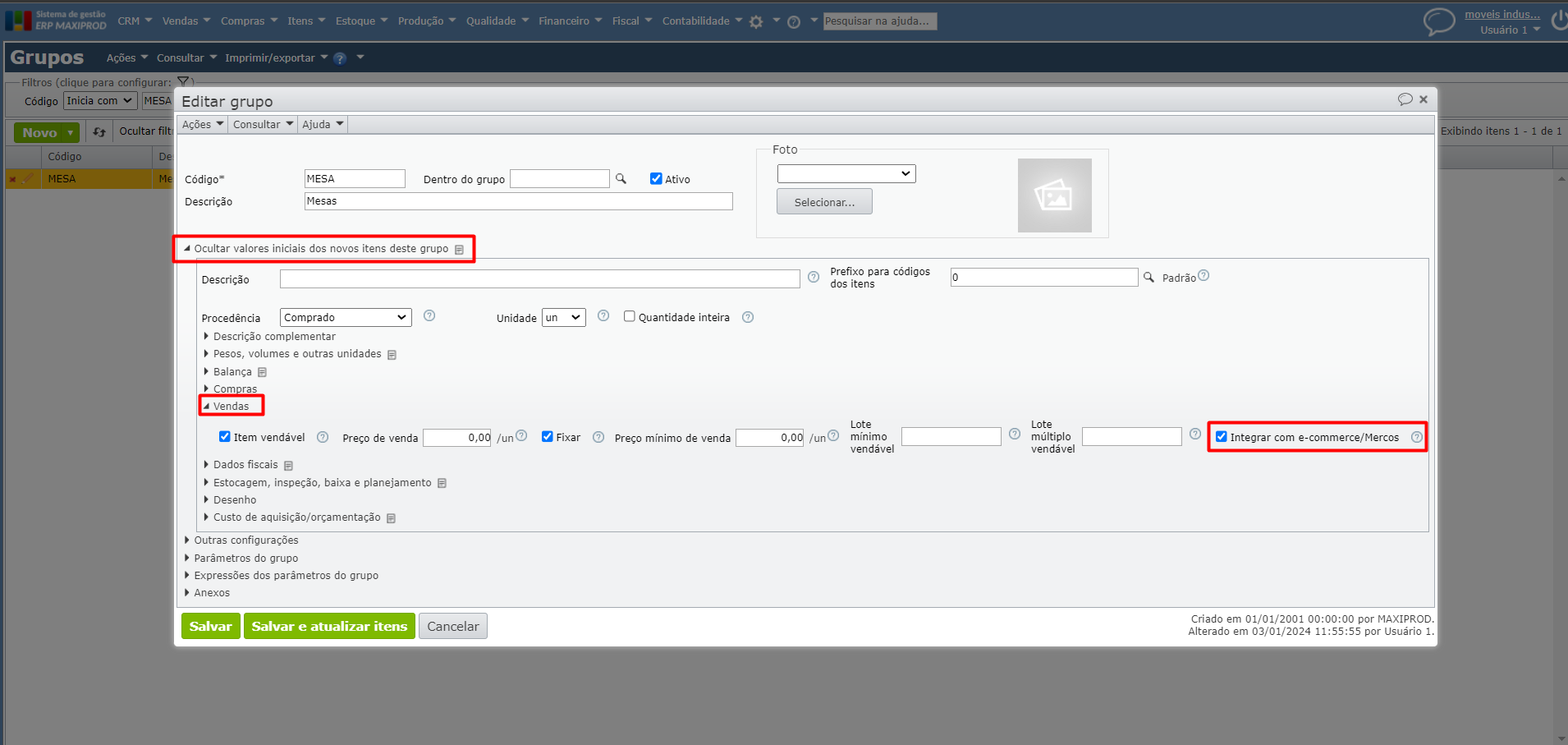1568x745 pixels.
Task: Click the Preço de venda input field
Action: [457, 438]
